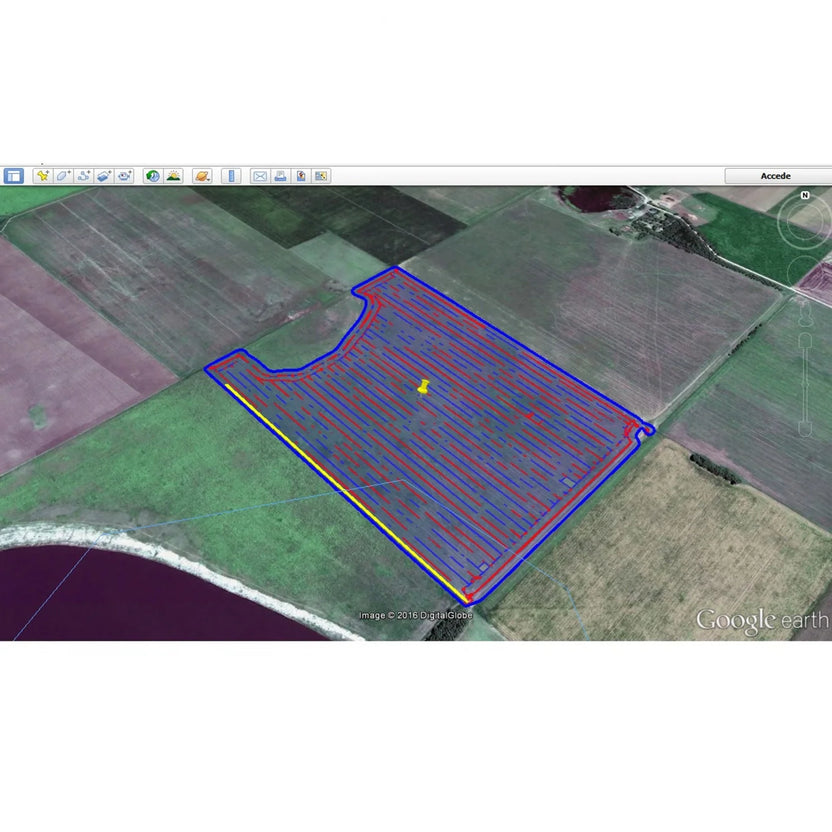This screenshot has height=832, width=832.
Task: Open the planet switcher dropdown
Action: point(202,176)
